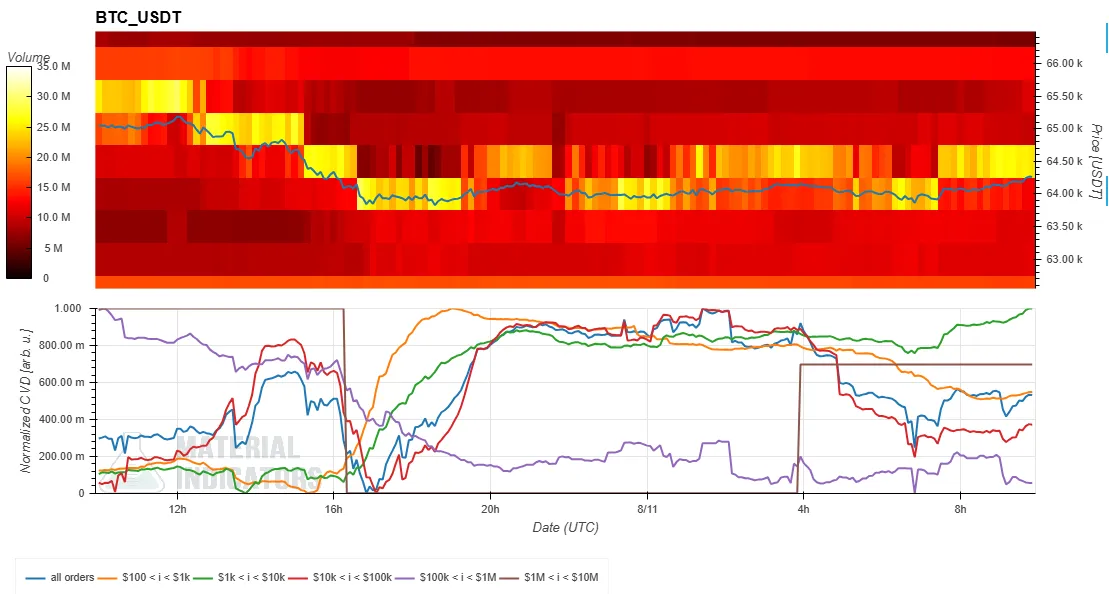Click the '20h' time axis tick
The image size is (1109, 594).
pyautogui.click(x=490, y=508)
